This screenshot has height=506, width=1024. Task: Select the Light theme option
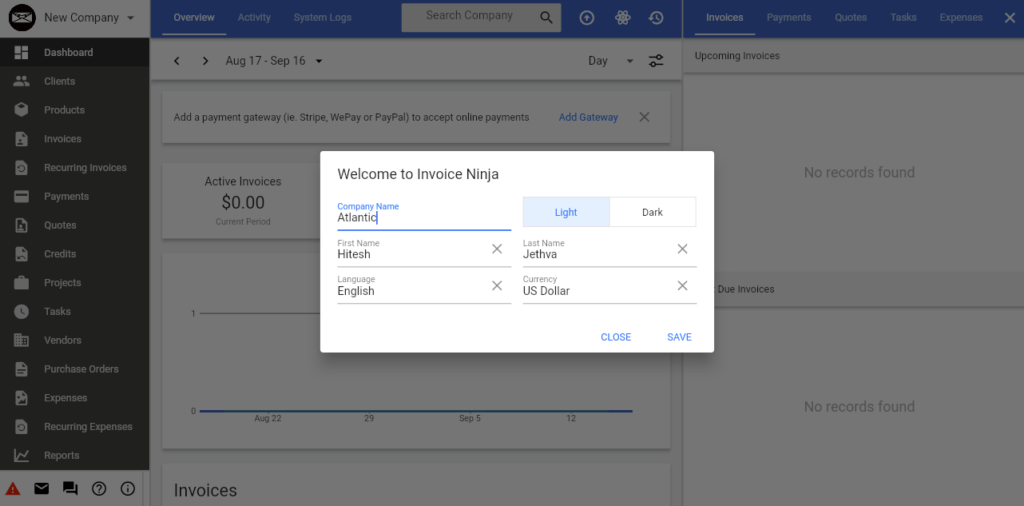pos(566,212)
